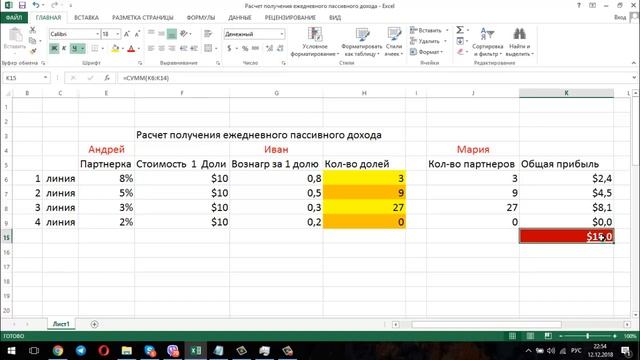
Task: Click Форматировать как таблицу button
Action: (362, 42)
